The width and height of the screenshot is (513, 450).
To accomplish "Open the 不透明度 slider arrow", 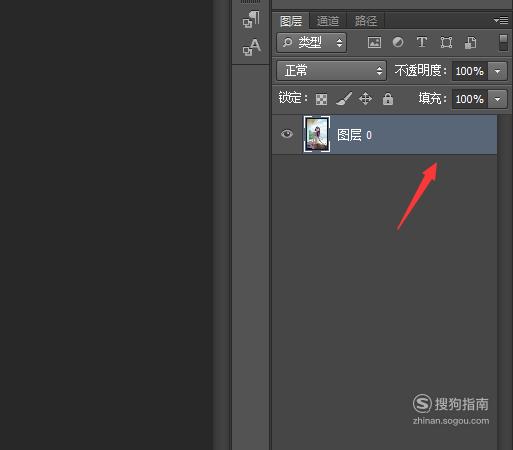I will coord(497,71).
